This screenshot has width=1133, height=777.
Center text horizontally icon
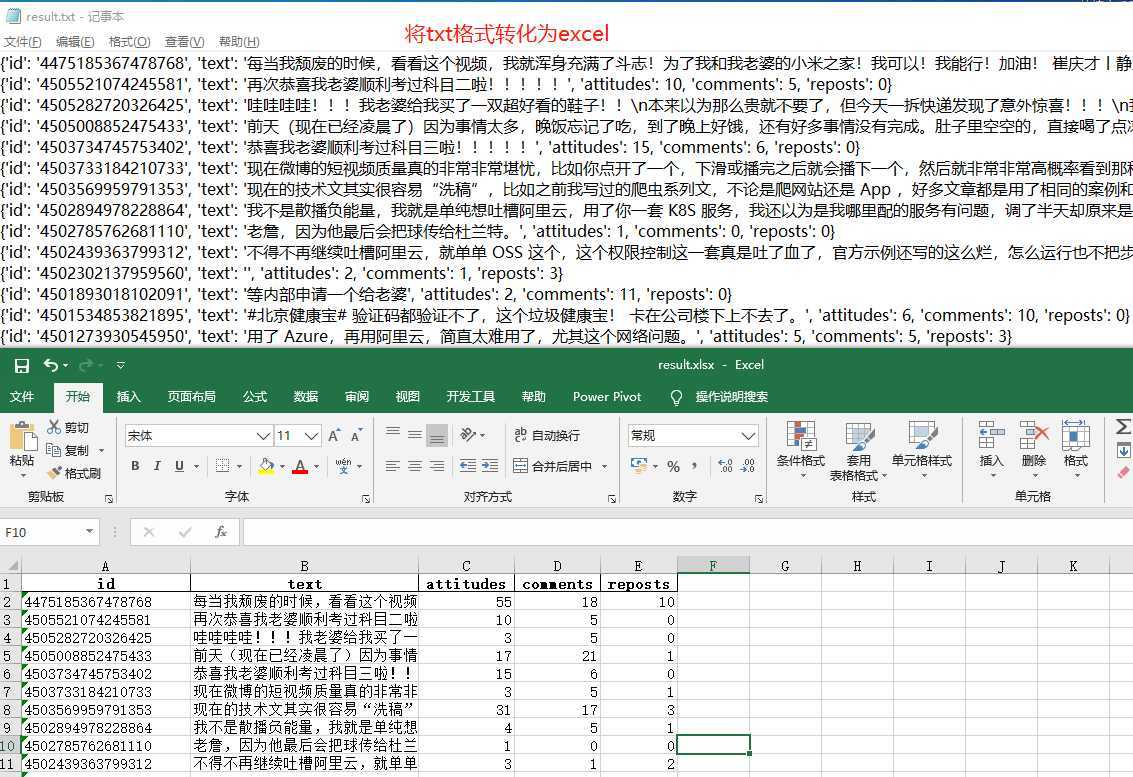tap(415, 466)
